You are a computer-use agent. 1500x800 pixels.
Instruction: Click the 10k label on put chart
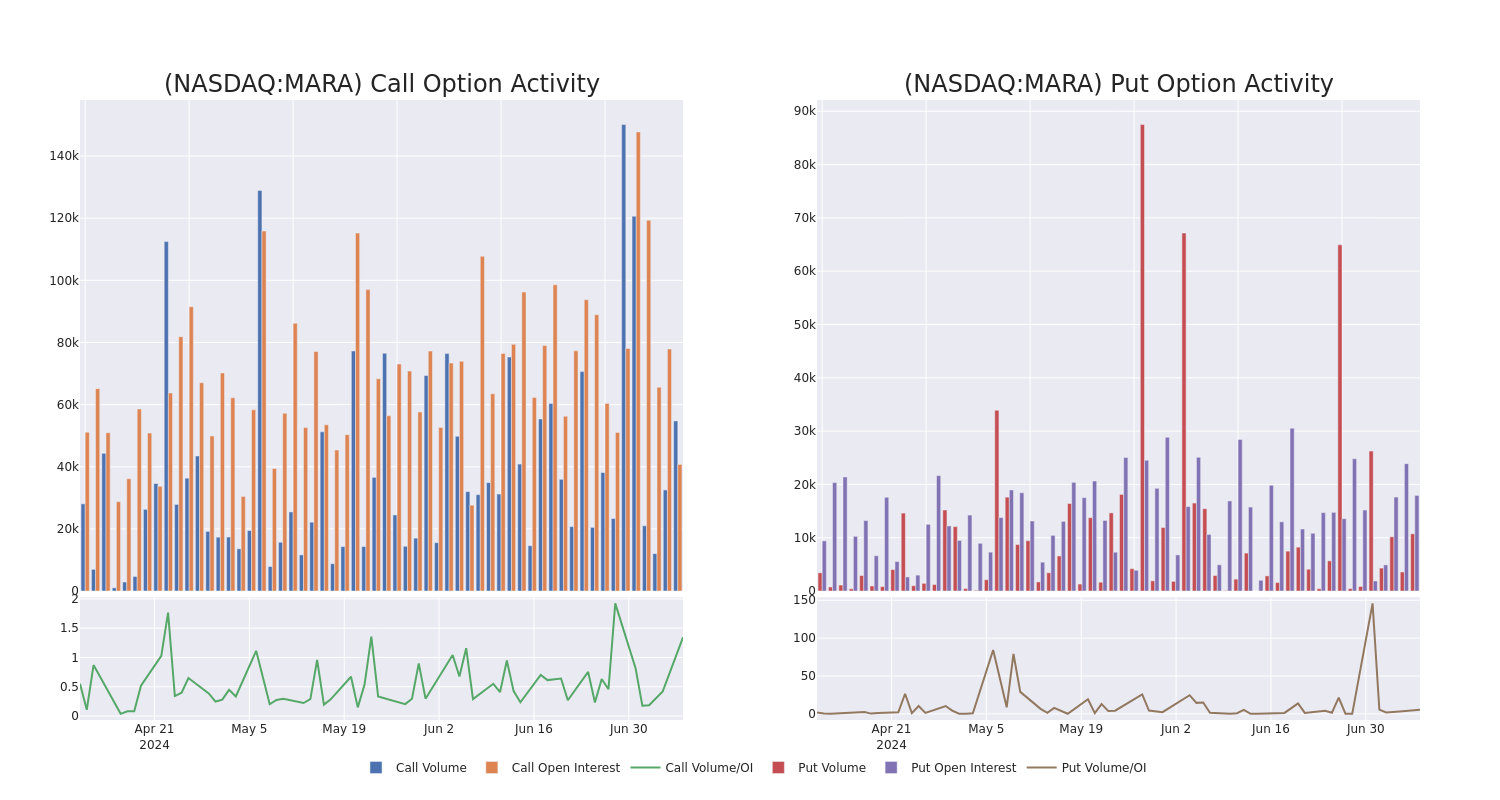805,537
